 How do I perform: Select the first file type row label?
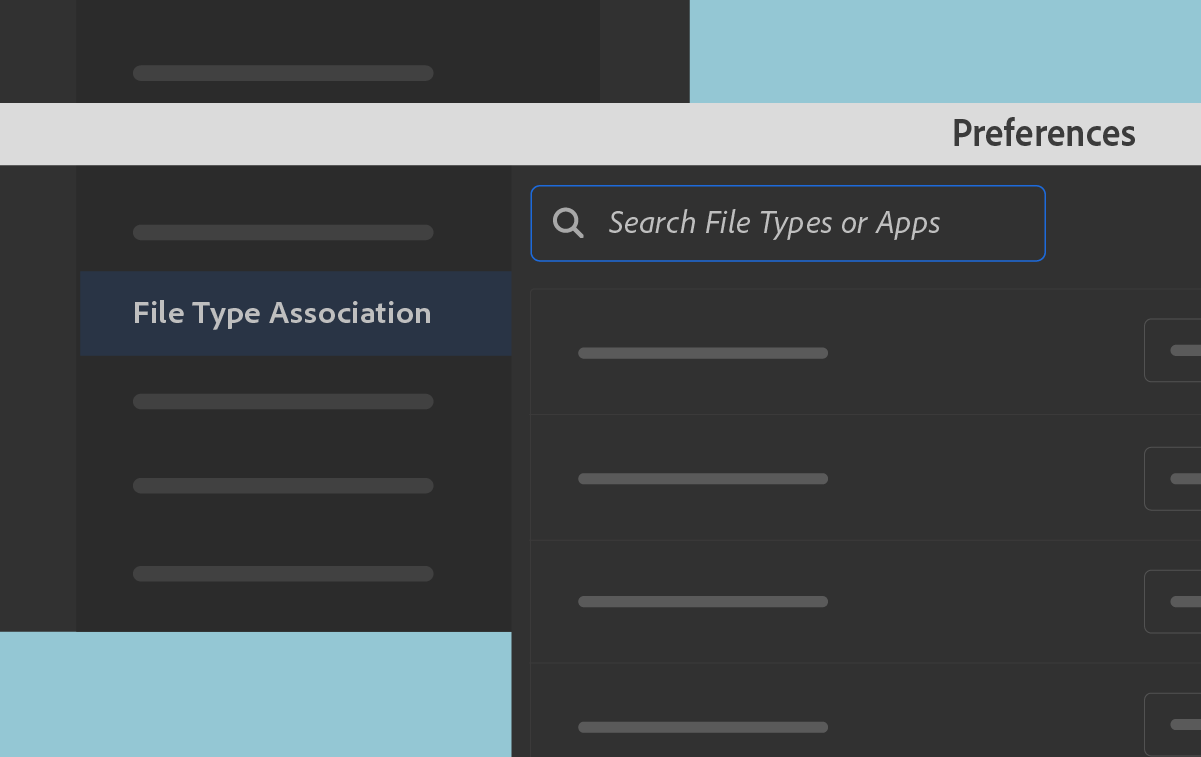coord(703,353)
